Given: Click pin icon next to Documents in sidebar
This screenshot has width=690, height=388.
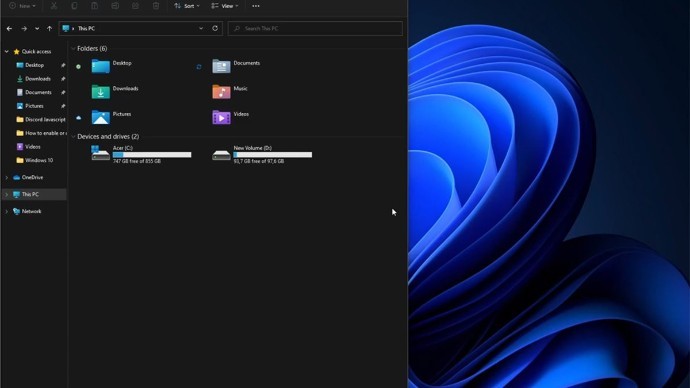Looking at the screenshot, I should [63, 92].
